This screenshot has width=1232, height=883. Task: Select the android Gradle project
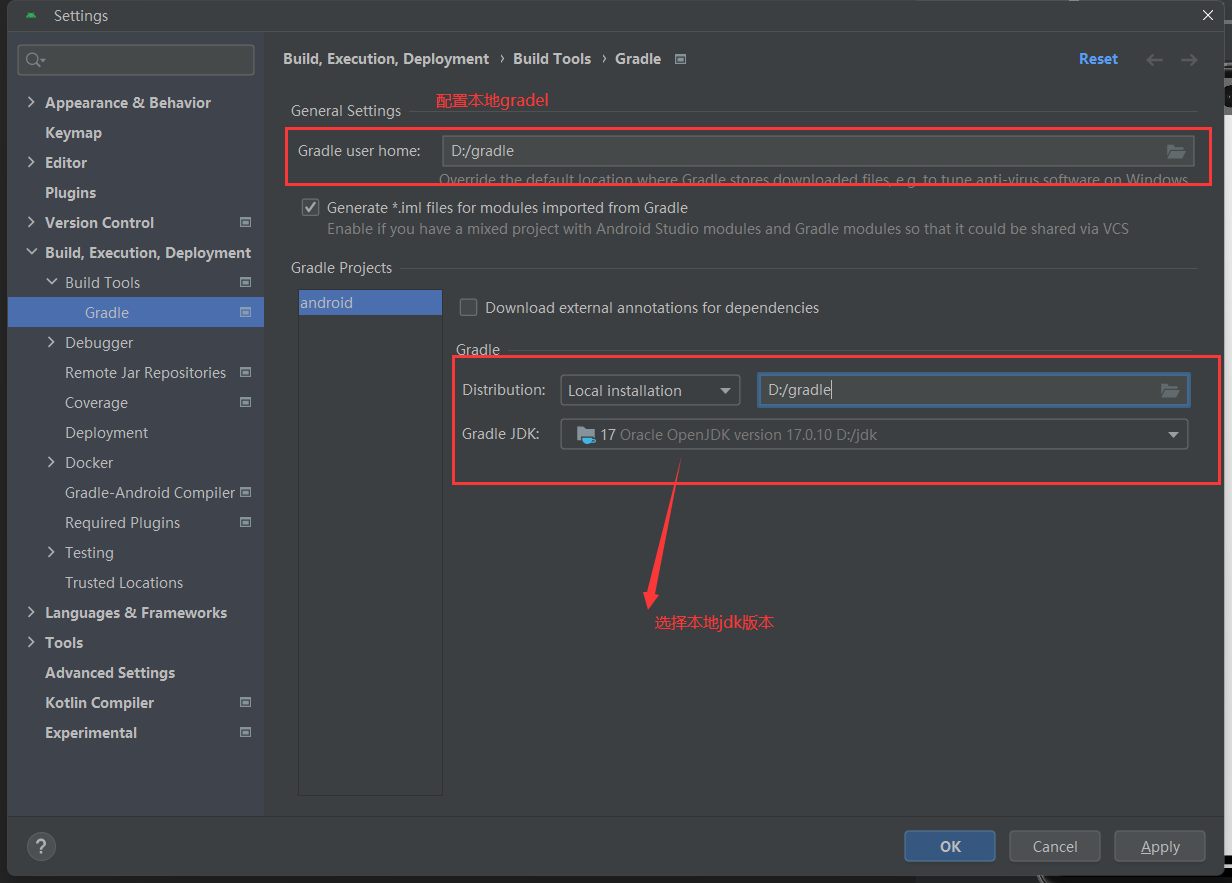tap(370, 302)
